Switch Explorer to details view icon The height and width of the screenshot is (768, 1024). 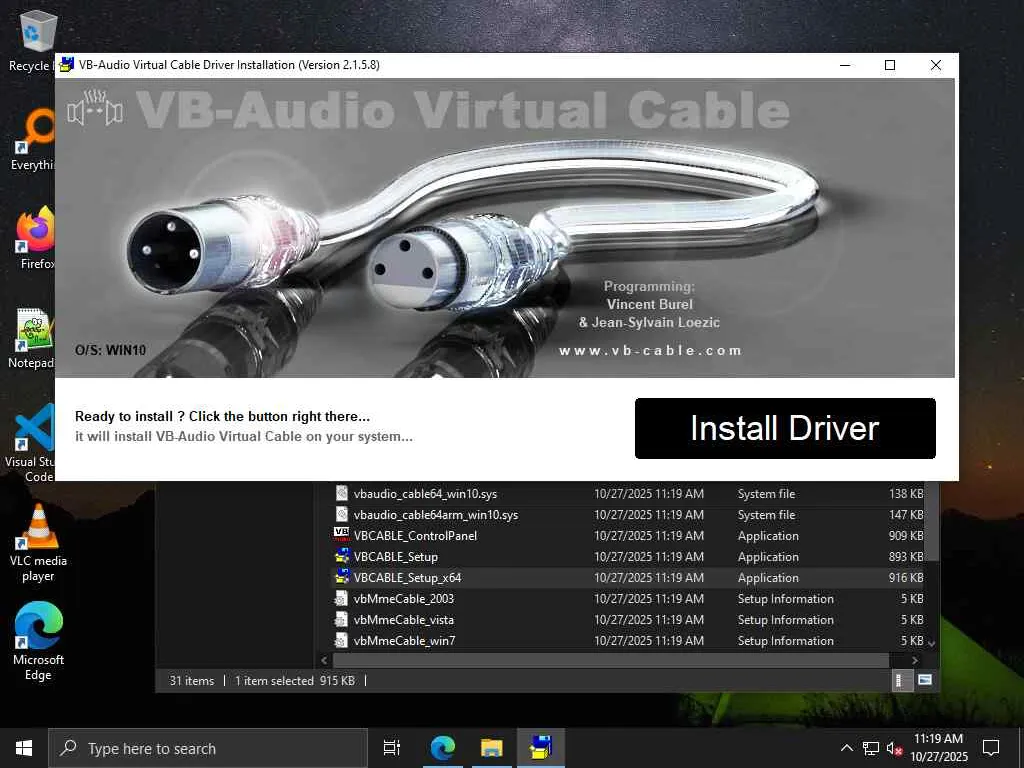point(901,680)
